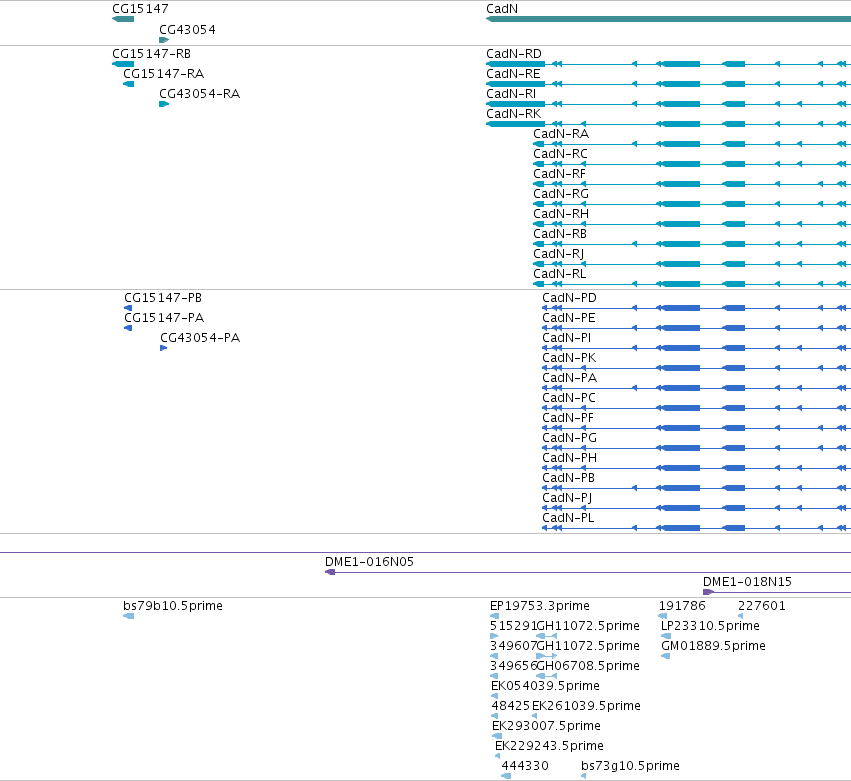Screen dimensions: 851x781
Task: Select the CadN-PF protein label
Action: click(568, 418)
